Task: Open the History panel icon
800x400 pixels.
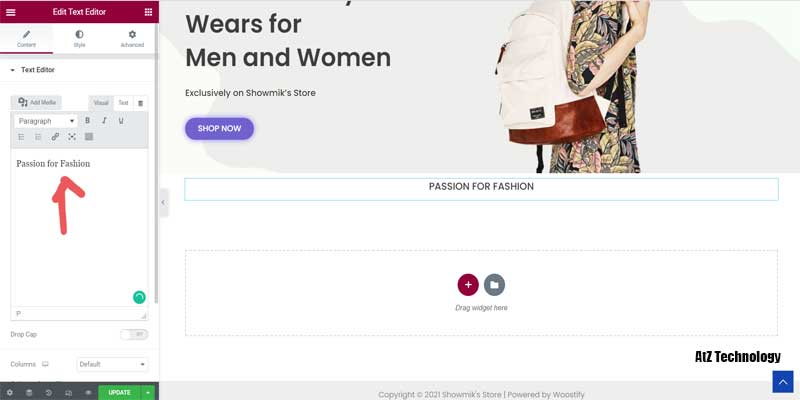Action: [x=49, y=392]
